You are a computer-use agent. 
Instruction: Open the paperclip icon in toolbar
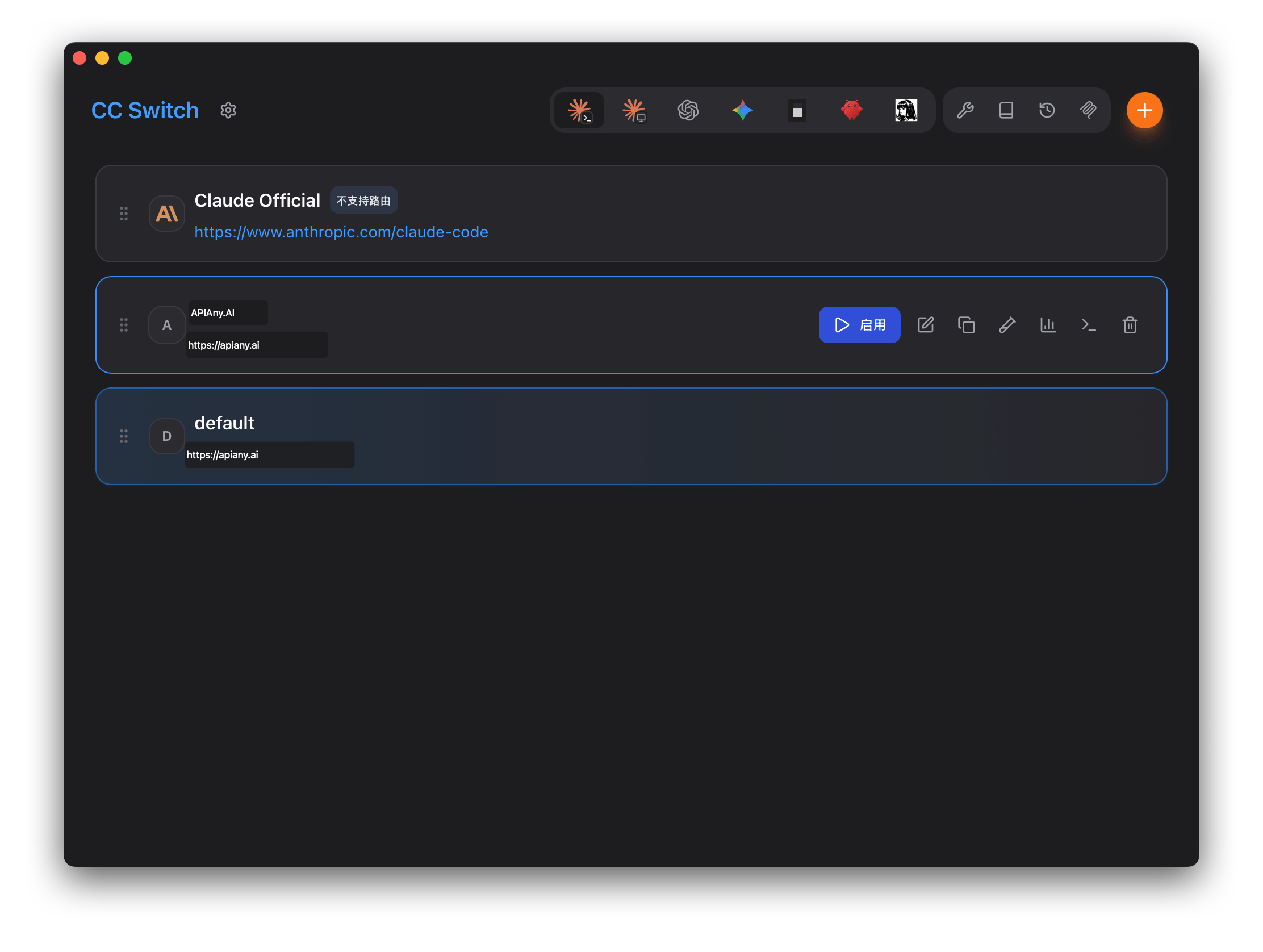[x=1088, y=110]
